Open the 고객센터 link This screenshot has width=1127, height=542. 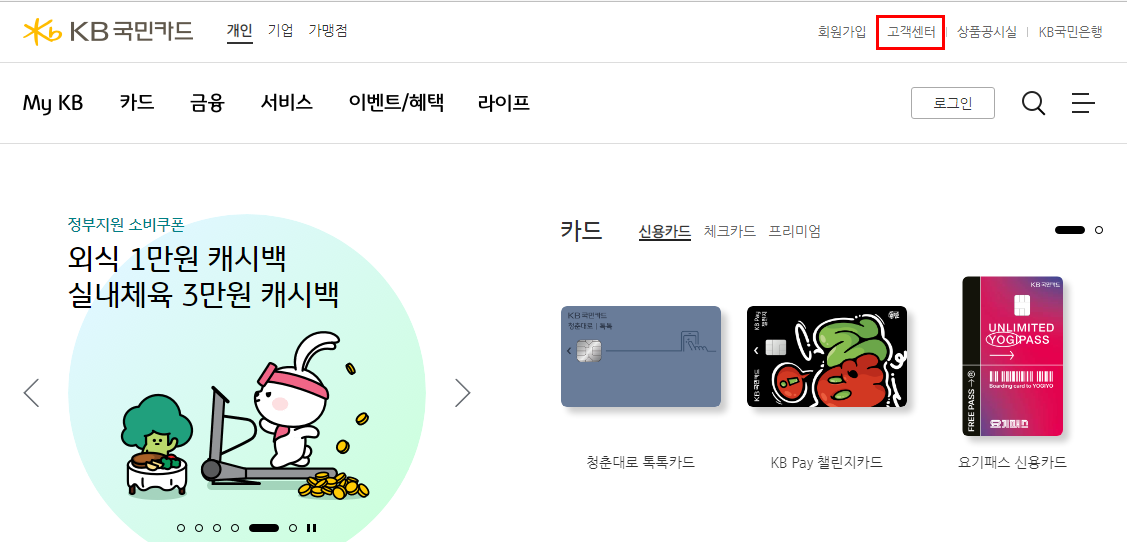click(x=911, y=32)
